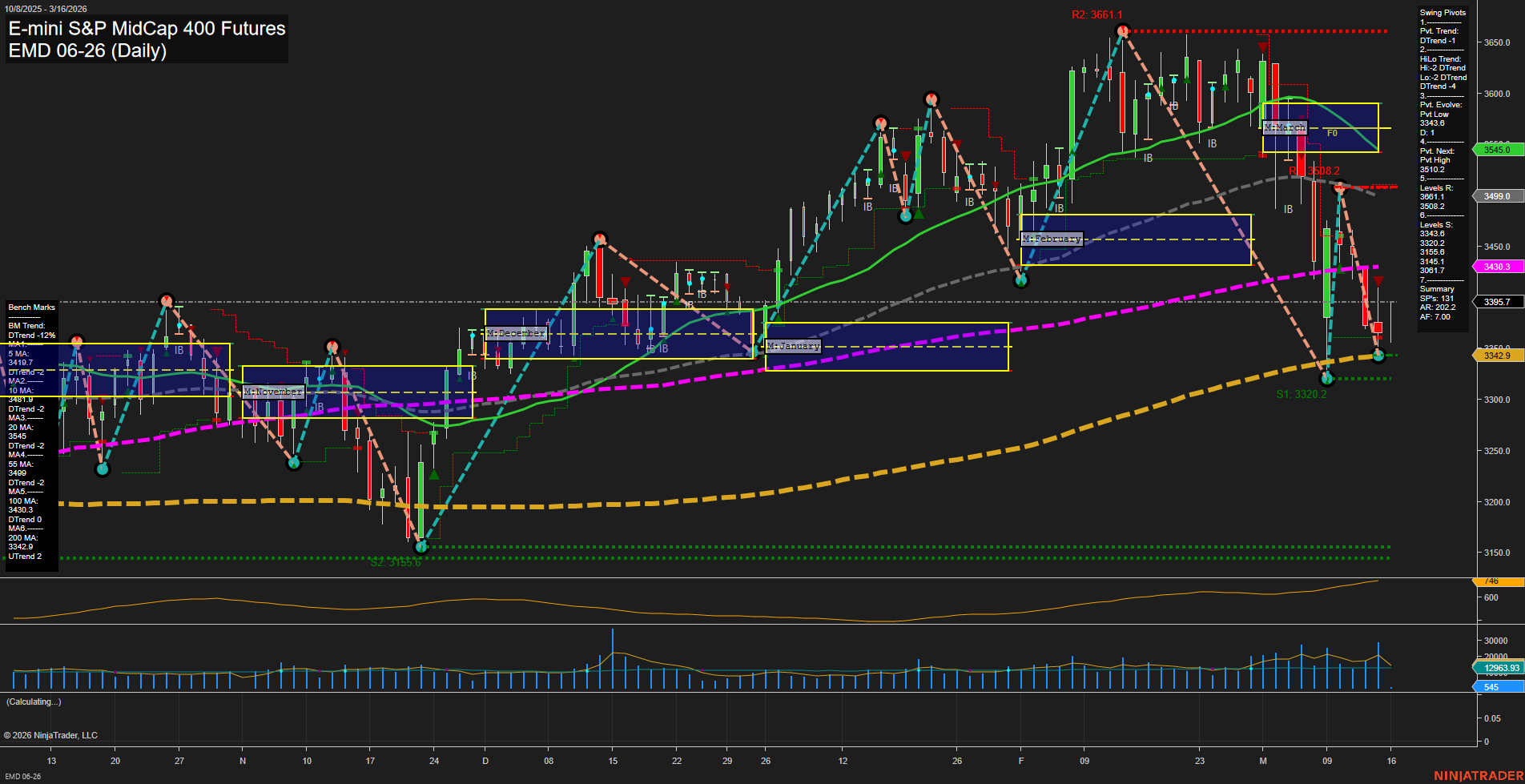Click the Bench Marks panel heading
The image size is (1525, 784).
point(31,308)
